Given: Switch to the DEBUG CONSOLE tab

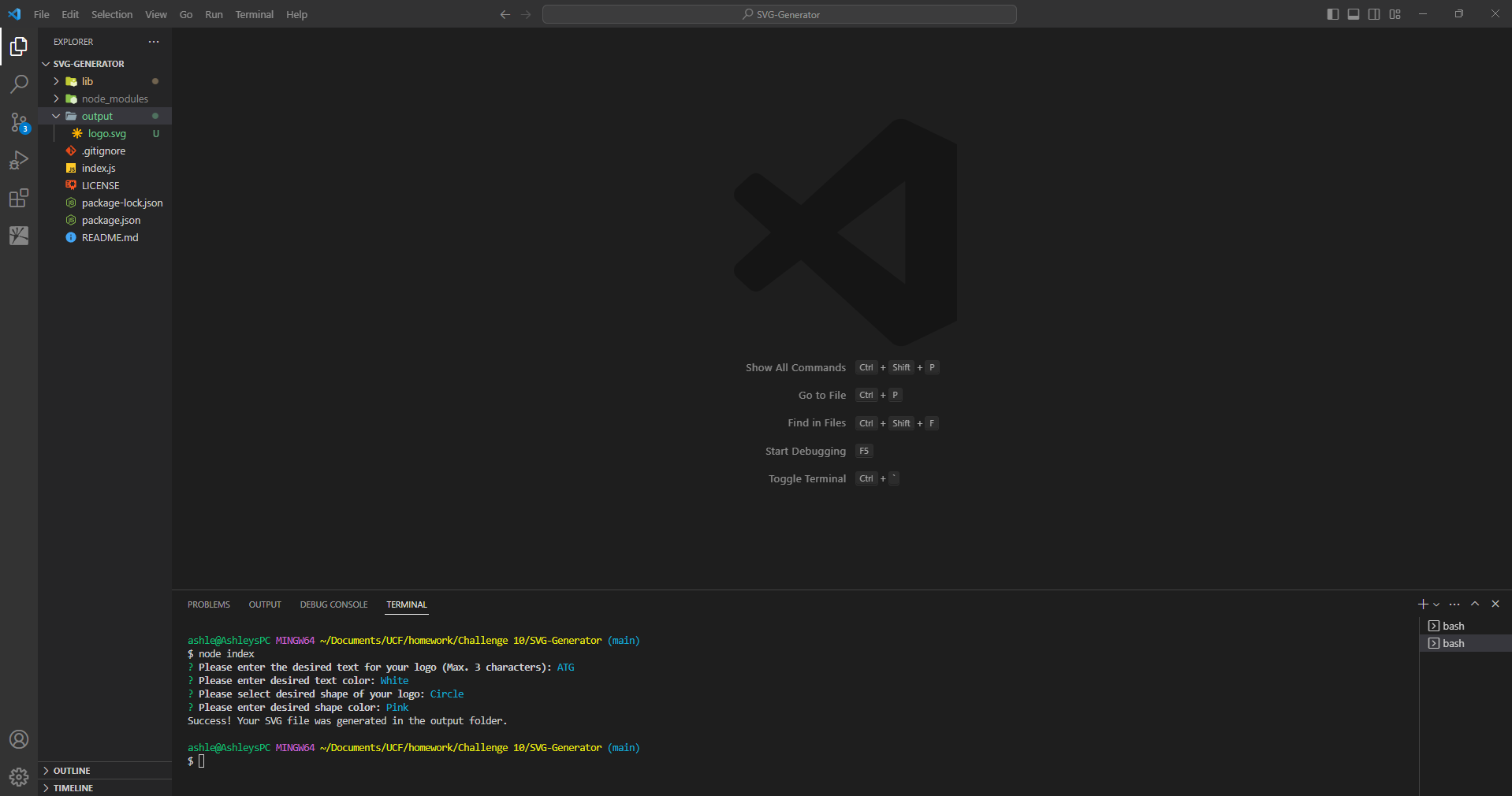Looking at the screenshot, I should 333,604.
